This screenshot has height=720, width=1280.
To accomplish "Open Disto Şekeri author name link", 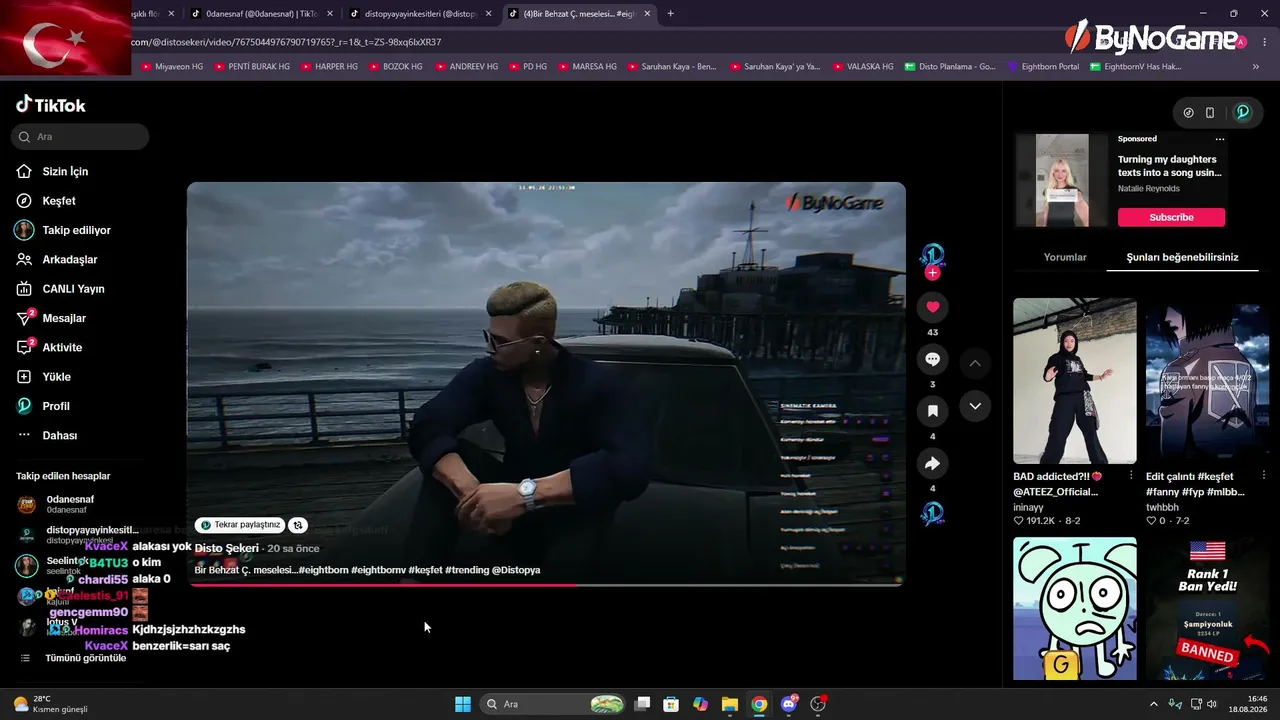I will point(227,548).
